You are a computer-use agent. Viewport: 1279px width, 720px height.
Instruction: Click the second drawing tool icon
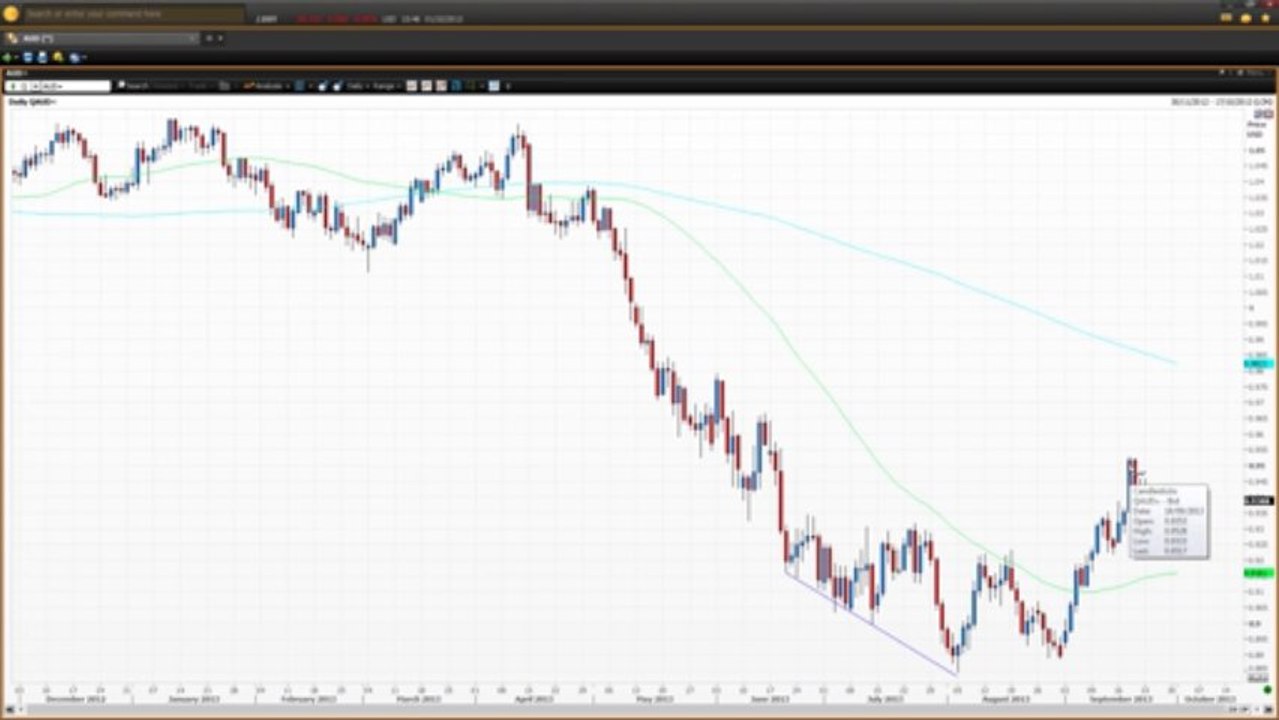coord(337,86)
